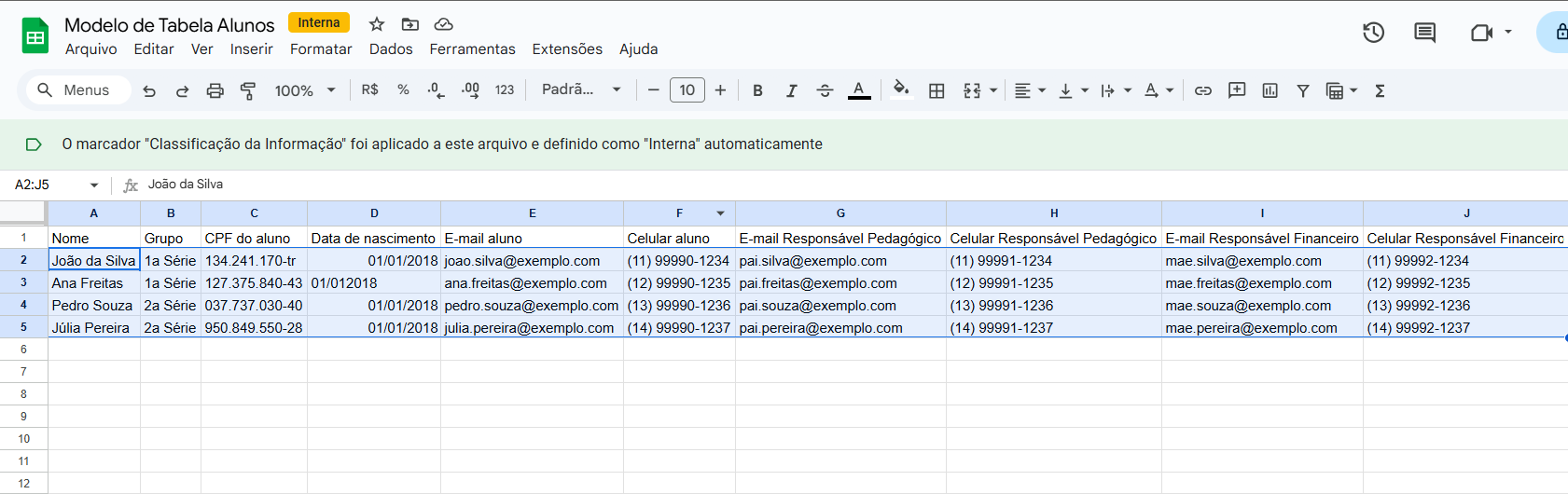Click the insert link icon
The height and width of the screenshot is (494, 1568).
tap(1203, 90)
